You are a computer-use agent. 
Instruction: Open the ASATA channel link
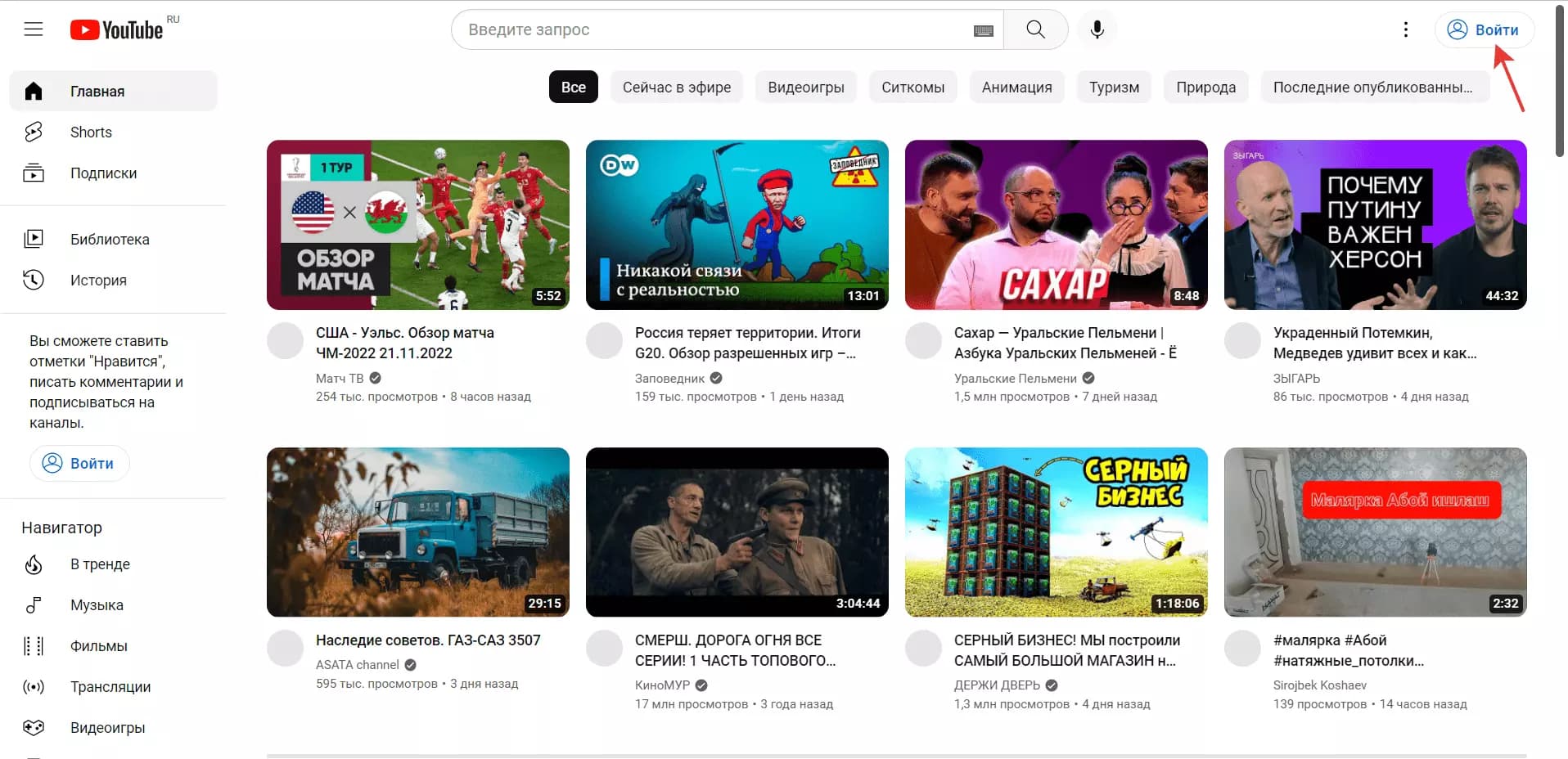[x=358, y=665]
